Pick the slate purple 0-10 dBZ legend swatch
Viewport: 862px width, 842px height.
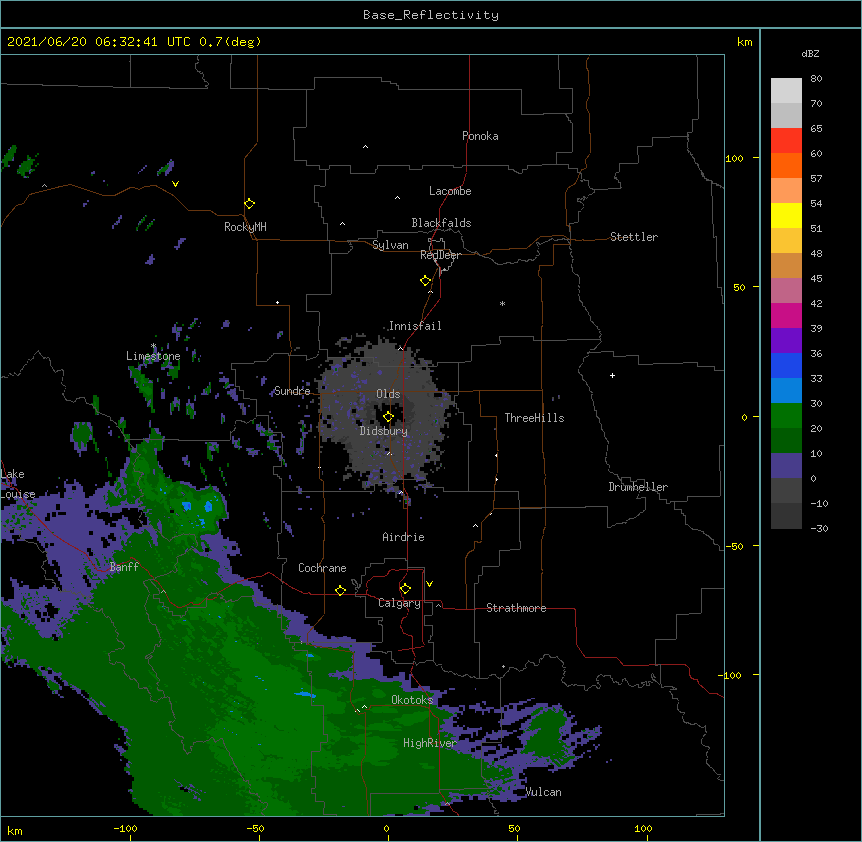786,466
